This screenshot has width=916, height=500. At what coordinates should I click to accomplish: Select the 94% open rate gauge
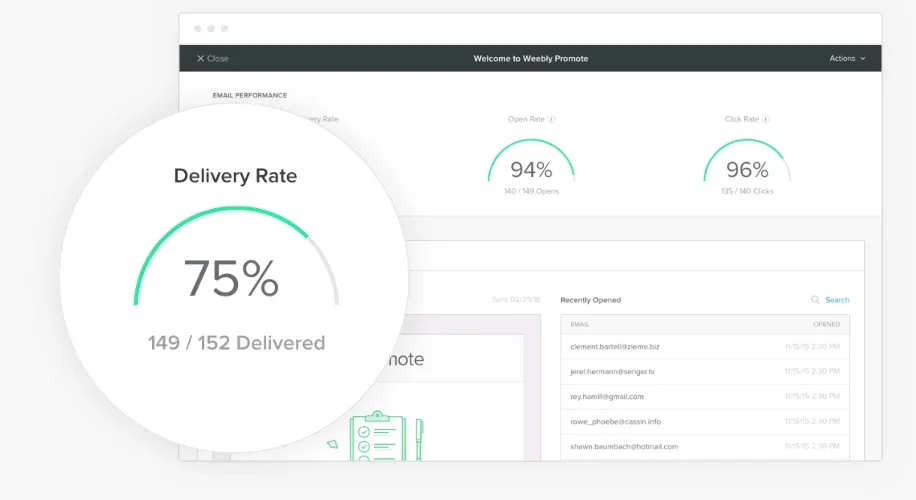point(531,161)
